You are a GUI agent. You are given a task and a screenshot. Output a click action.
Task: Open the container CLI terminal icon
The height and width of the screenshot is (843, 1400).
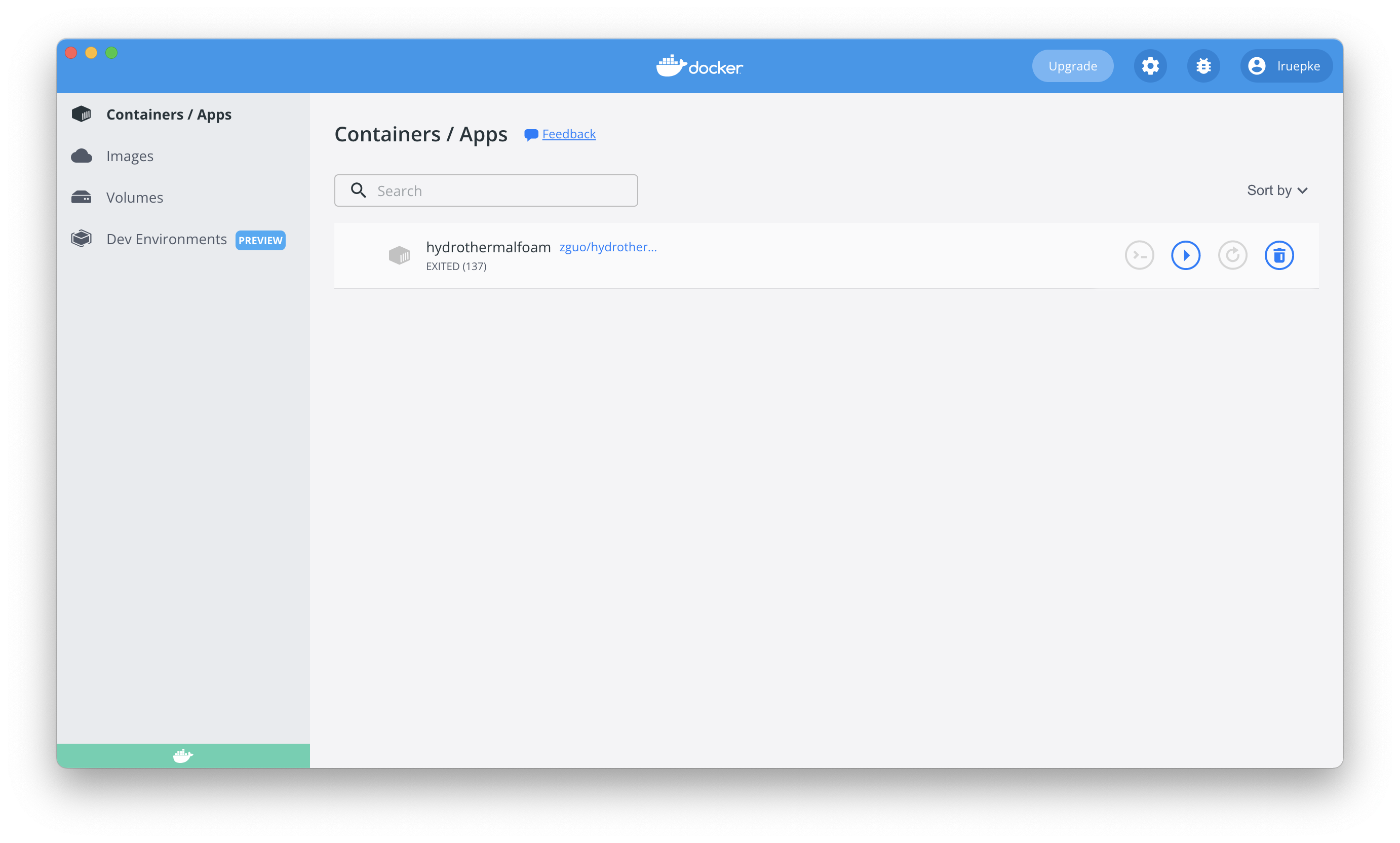coord(1139,256)
